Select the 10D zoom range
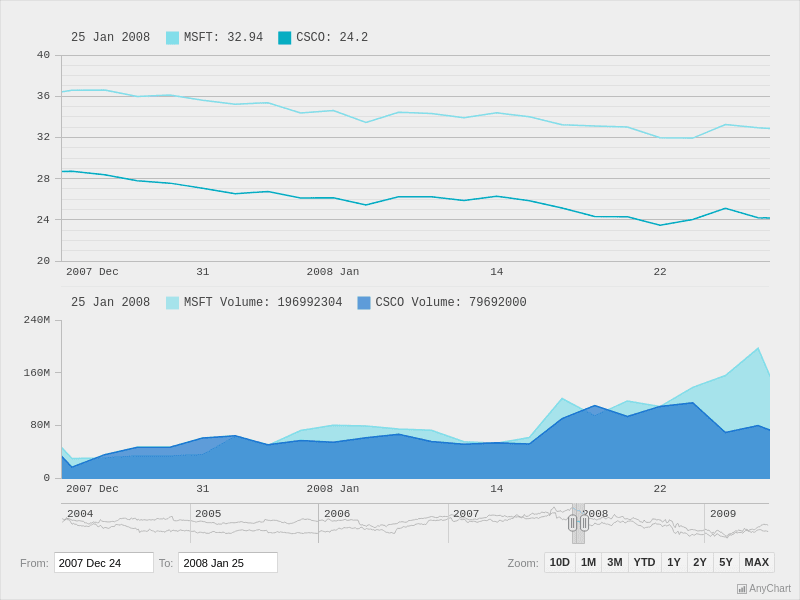The width and height of the screenshot is (800, 600). [x=560, y=562]
